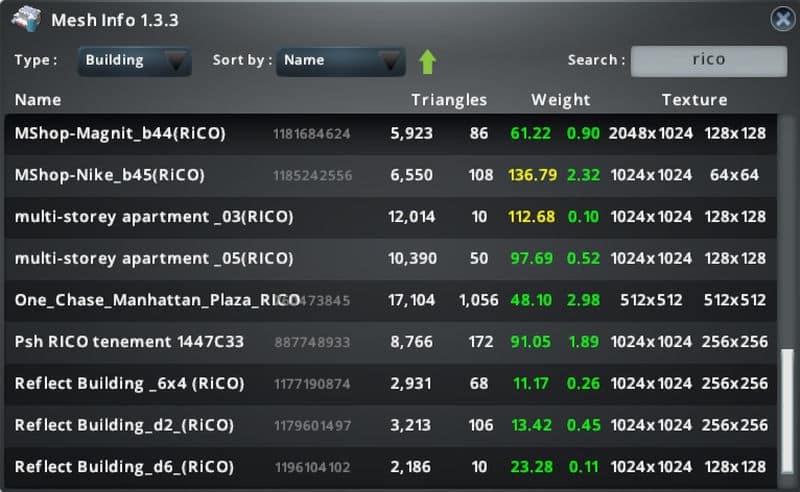Screen dimensions: 800x492
Task: Select the MShop-Magnit_b44(RiCO) row
Action: tap(120, 133)
